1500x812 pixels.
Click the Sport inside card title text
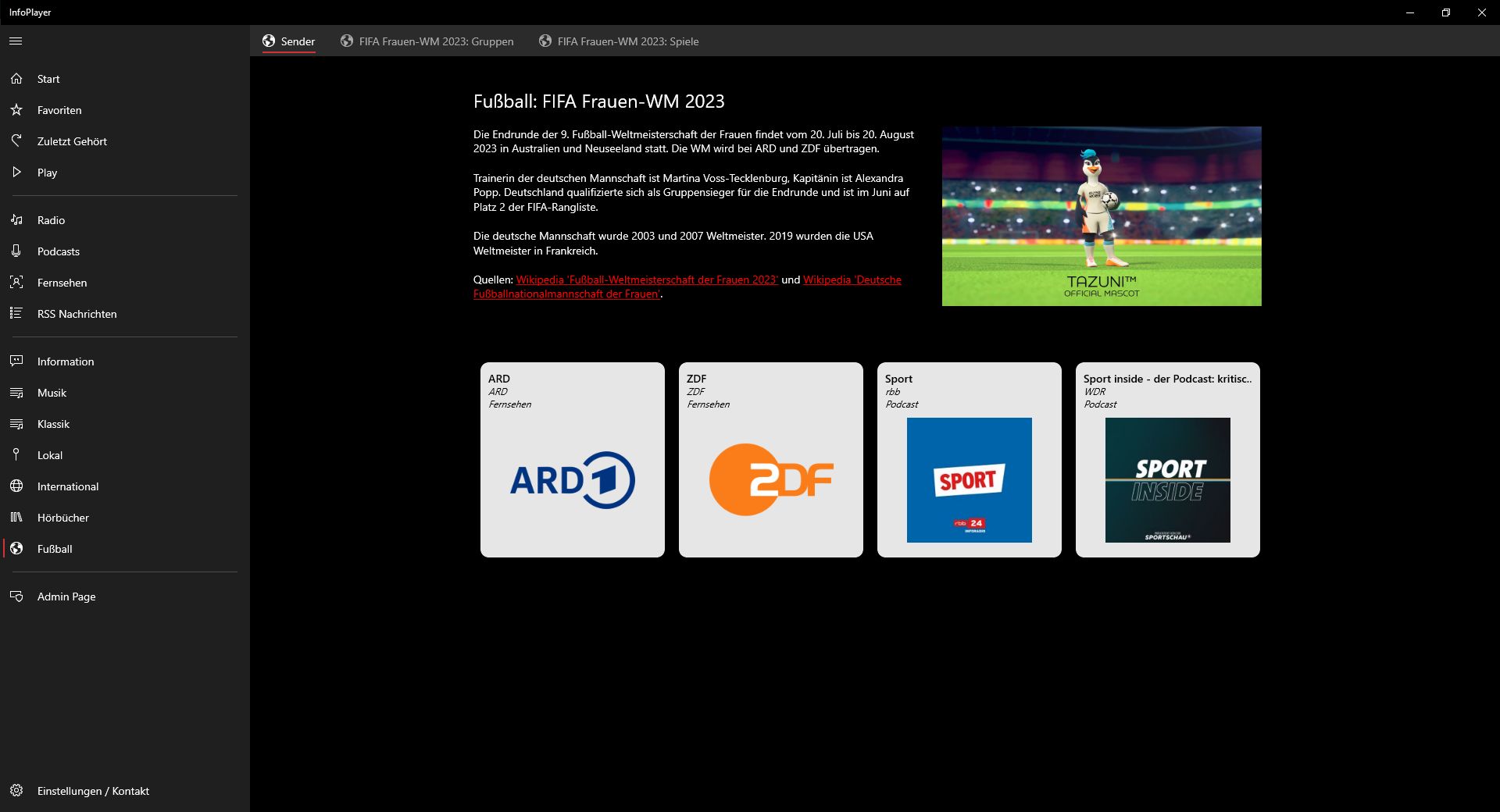click(x=1167, y=379)
